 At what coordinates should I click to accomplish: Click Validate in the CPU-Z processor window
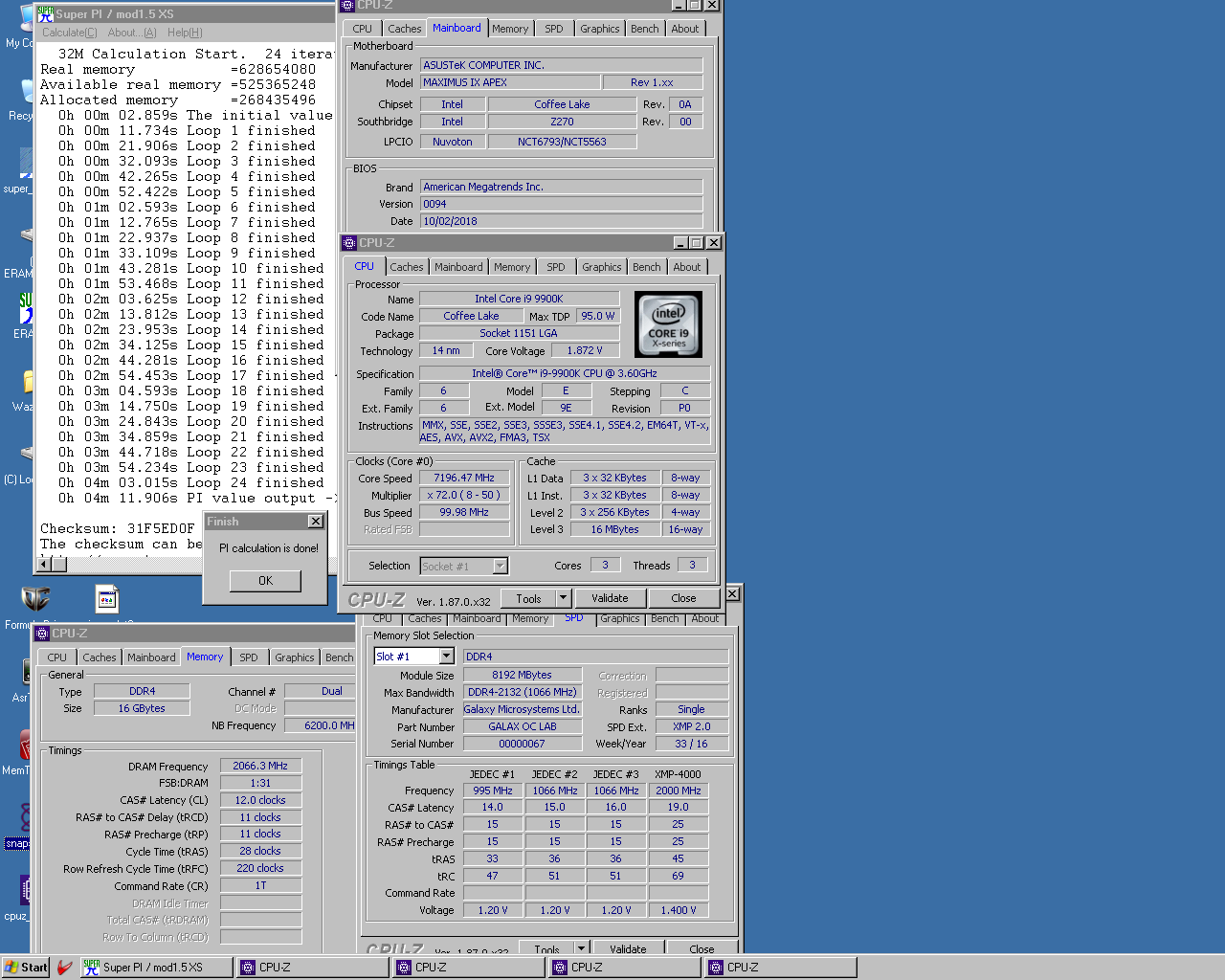tap(610, 599)
